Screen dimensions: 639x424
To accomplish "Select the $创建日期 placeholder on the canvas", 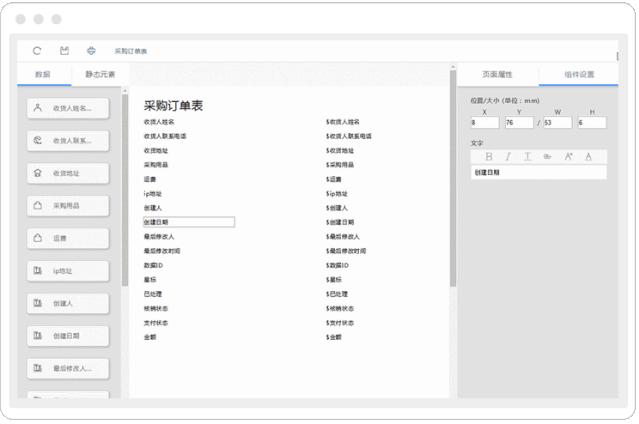I will 340,222.
